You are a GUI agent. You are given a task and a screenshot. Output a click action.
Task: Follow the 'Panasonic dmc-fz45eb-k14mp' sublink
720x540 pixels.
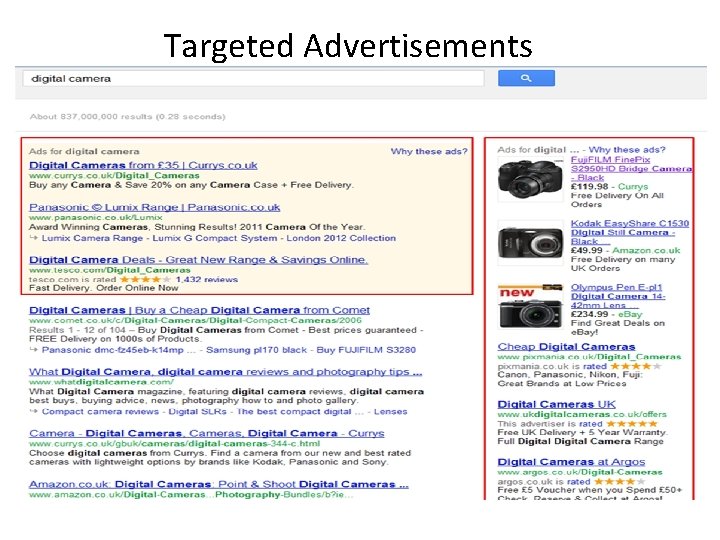click(x=112, y=350)
